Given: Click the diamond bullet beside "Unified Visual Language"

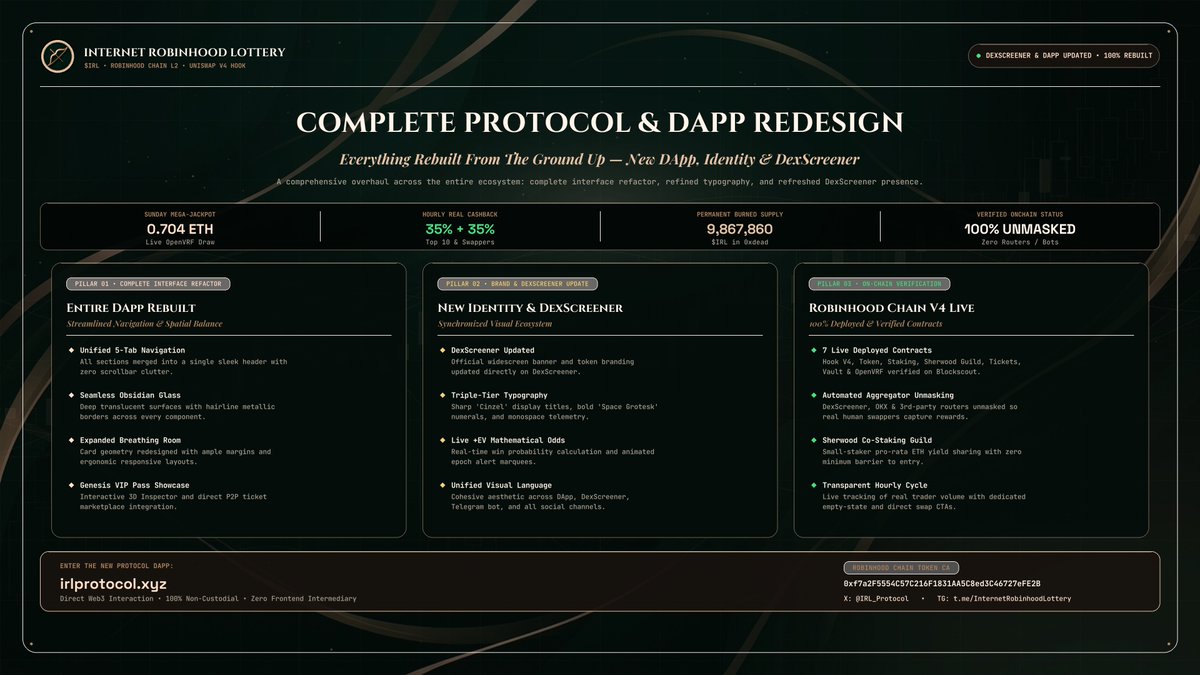Looking at the screenshot, I should coord(442,486).
